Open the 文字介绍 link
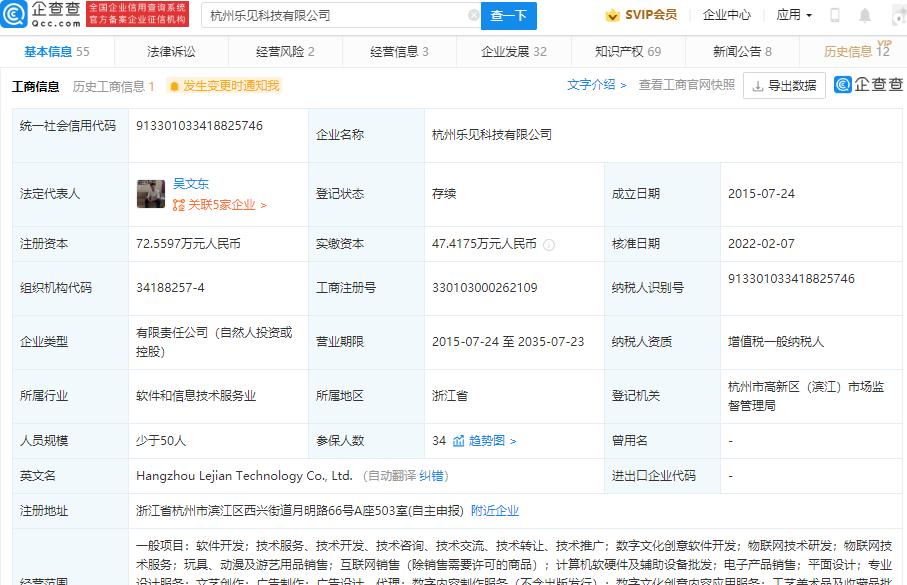This screenshot has height=585, width=907. tap(596, 84)
